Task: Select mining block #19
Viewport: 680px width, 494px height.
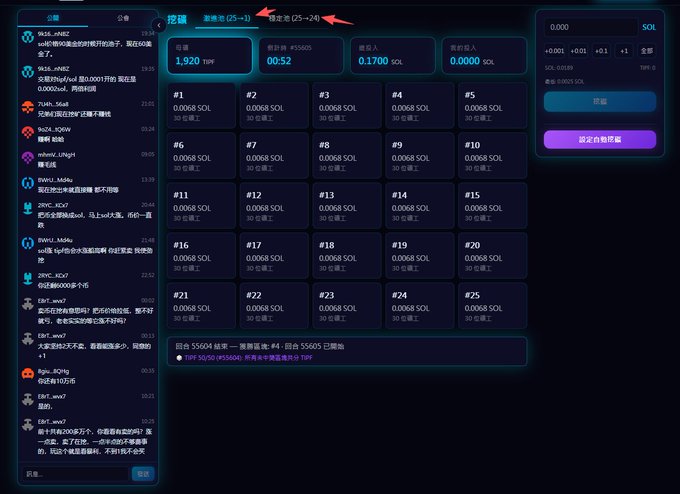Action: pyautogui.click(x=420, y=256)
